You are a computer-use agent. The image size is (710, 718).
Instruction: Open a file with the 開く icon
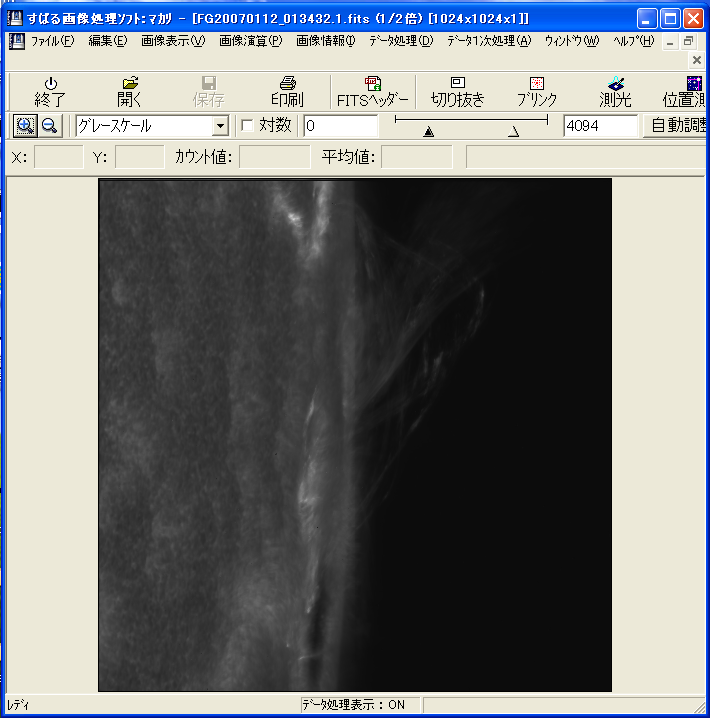129,91
